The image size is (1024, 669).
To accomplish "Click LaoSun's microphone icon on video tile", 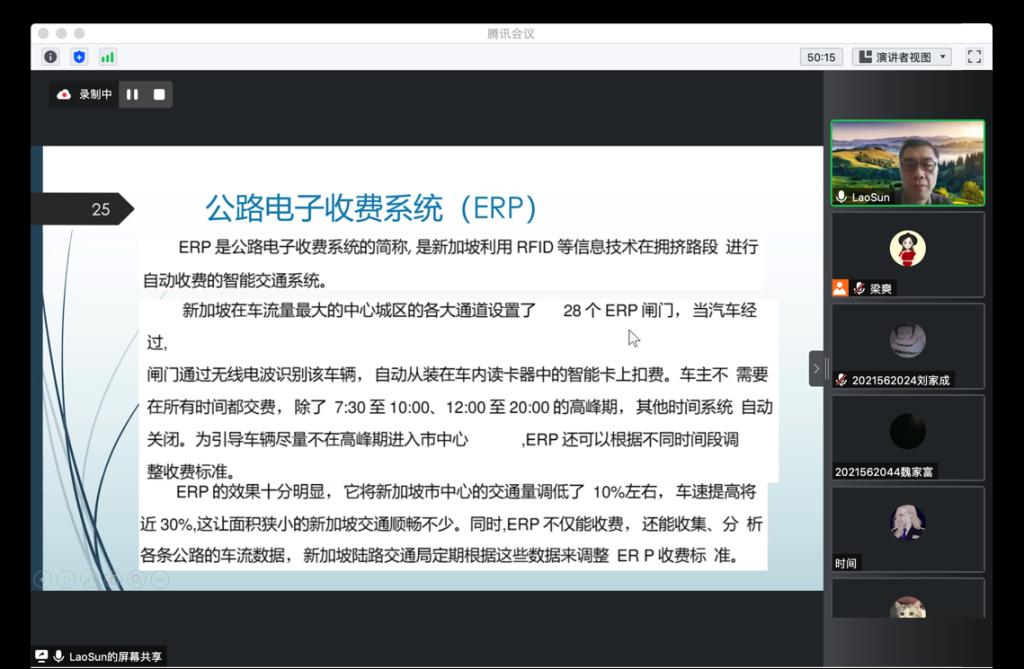I will point(841,197).
